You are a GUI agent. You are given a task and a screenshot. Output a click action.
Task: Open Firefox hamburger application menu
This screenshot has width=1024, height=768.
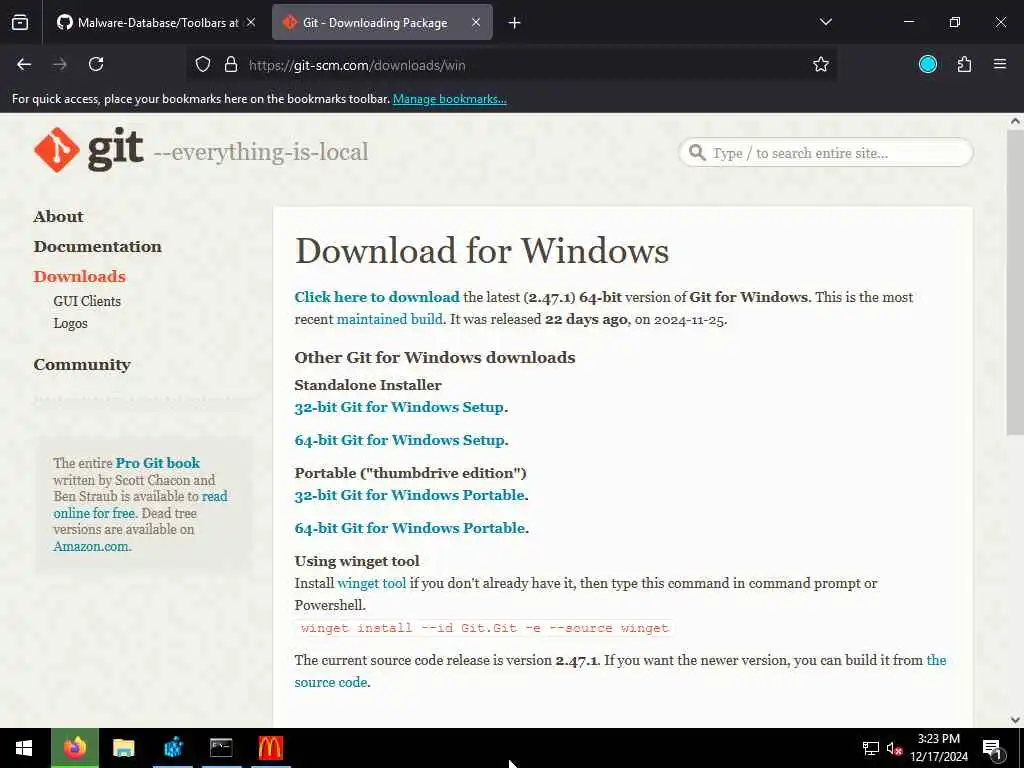coord(1000,64)
